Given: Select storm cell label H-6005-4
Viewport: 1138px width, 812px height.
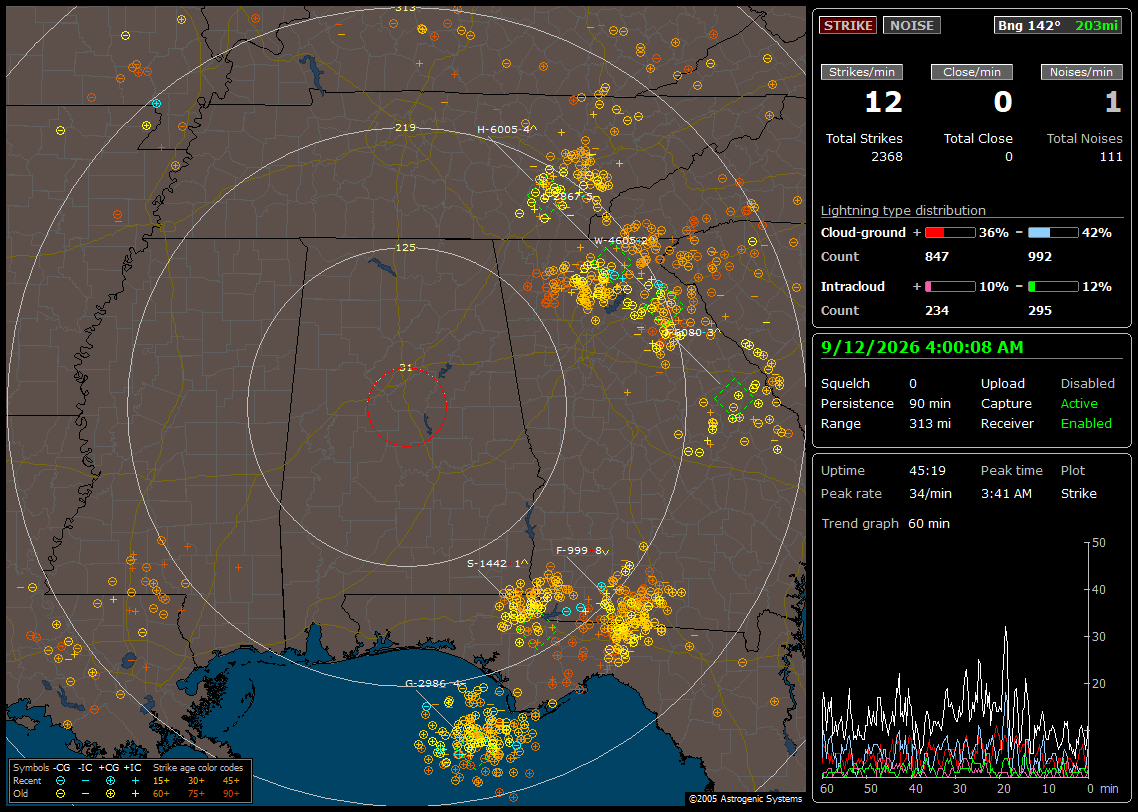Looking at the screenshot, I should (x=503, y=129).
